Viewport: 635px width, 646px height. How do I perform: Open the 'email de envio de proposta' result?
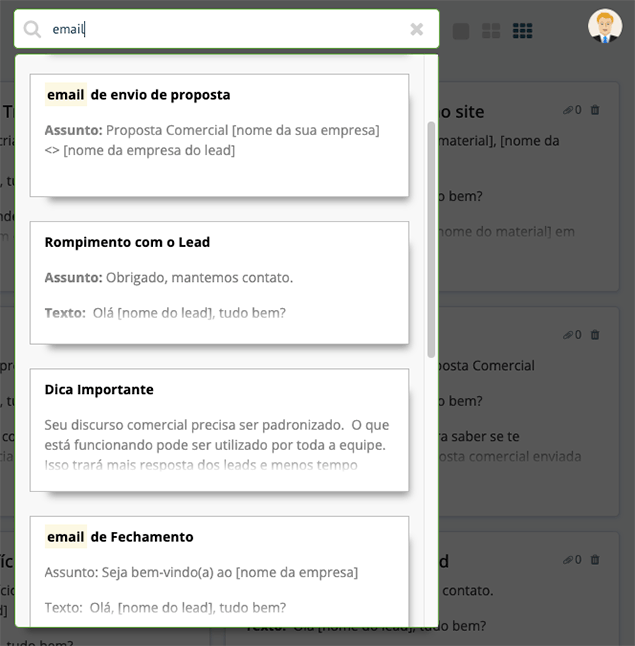pos(219,136)
